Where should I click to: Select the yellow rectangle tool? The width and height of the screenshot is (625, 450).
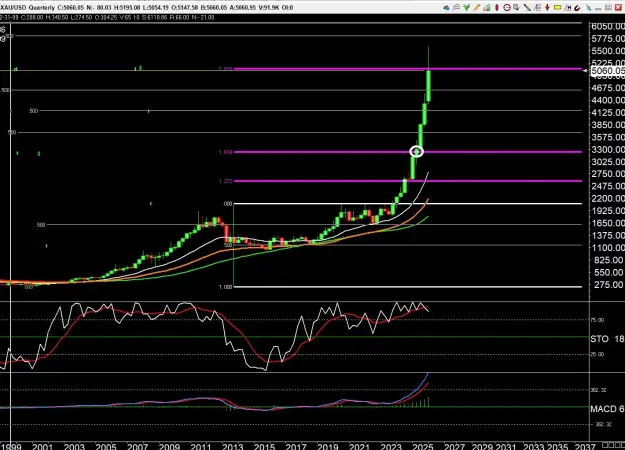[x=558, y=8]
